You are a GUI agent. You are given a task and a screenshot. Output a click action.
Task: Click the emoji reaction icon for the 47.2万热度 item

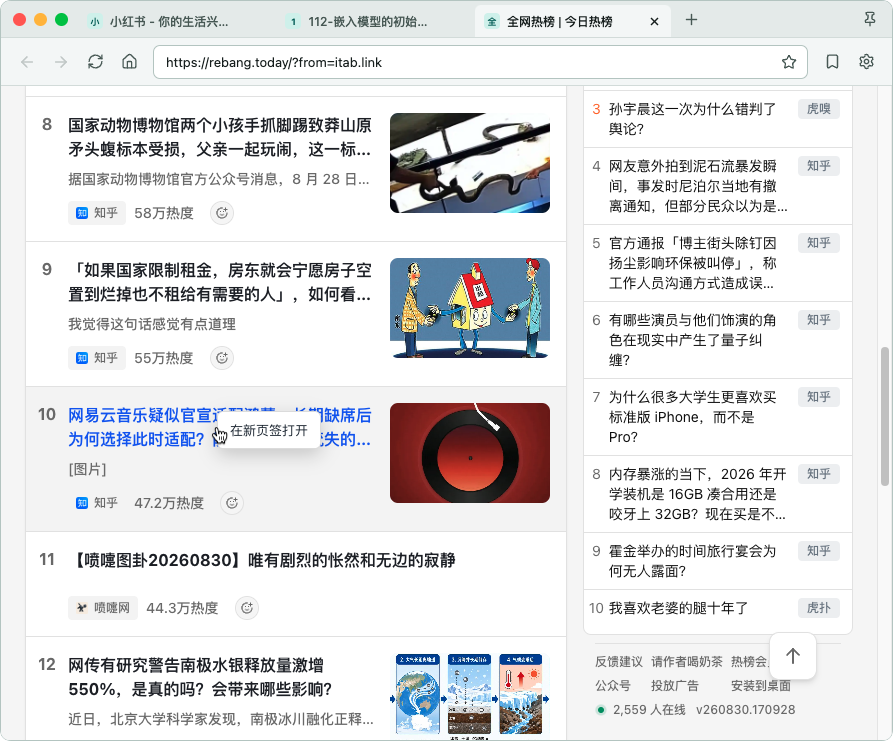[x=232, y=503]
